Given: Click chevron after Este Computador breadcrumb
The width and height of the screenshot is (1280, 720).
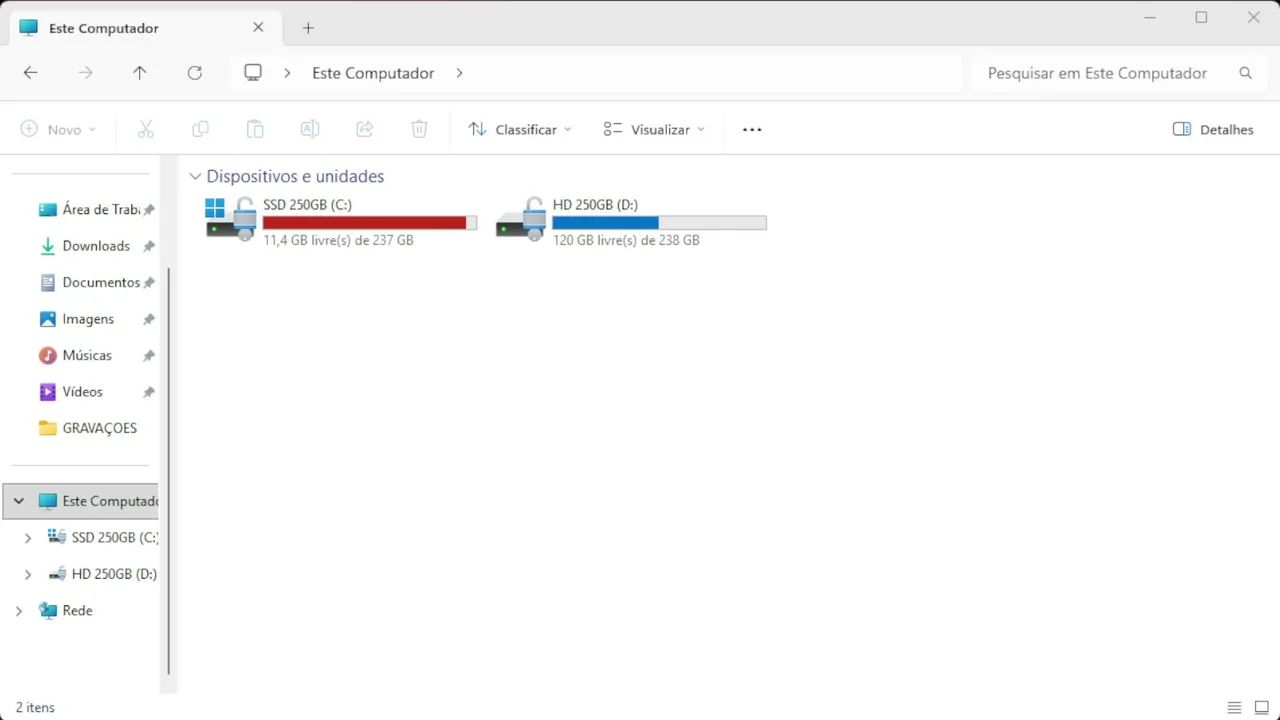Looking at the screenshot, I should (459, 73).
